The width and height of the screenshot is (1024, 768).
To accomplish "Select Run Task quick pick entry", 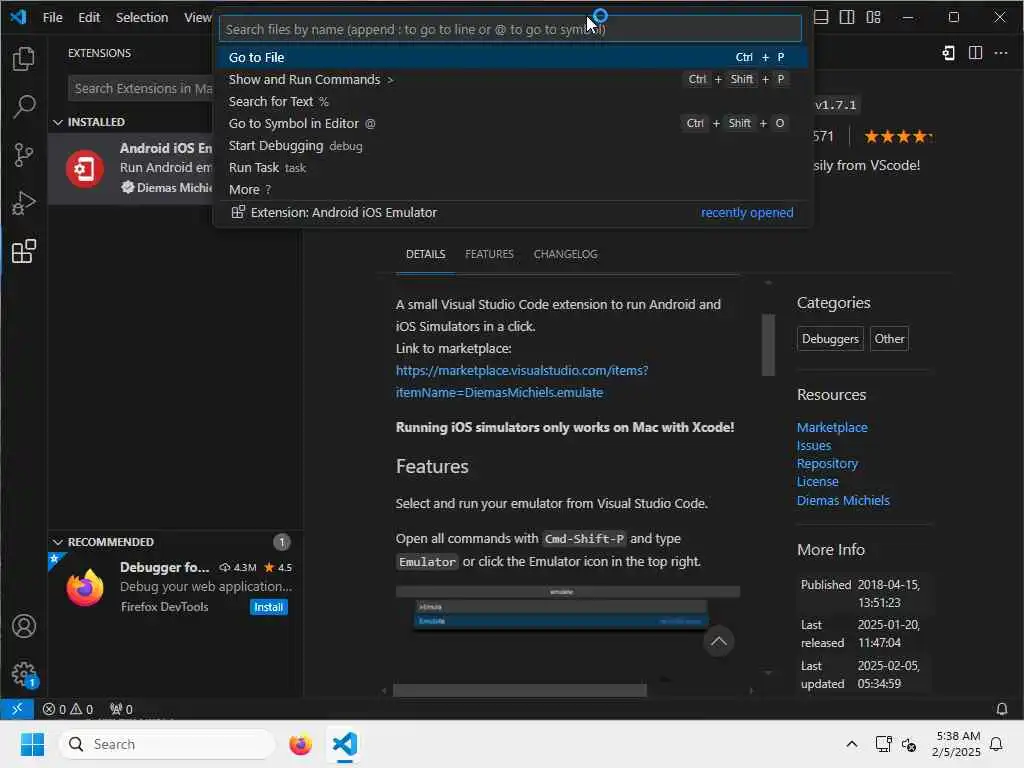I will click(511, 168).
